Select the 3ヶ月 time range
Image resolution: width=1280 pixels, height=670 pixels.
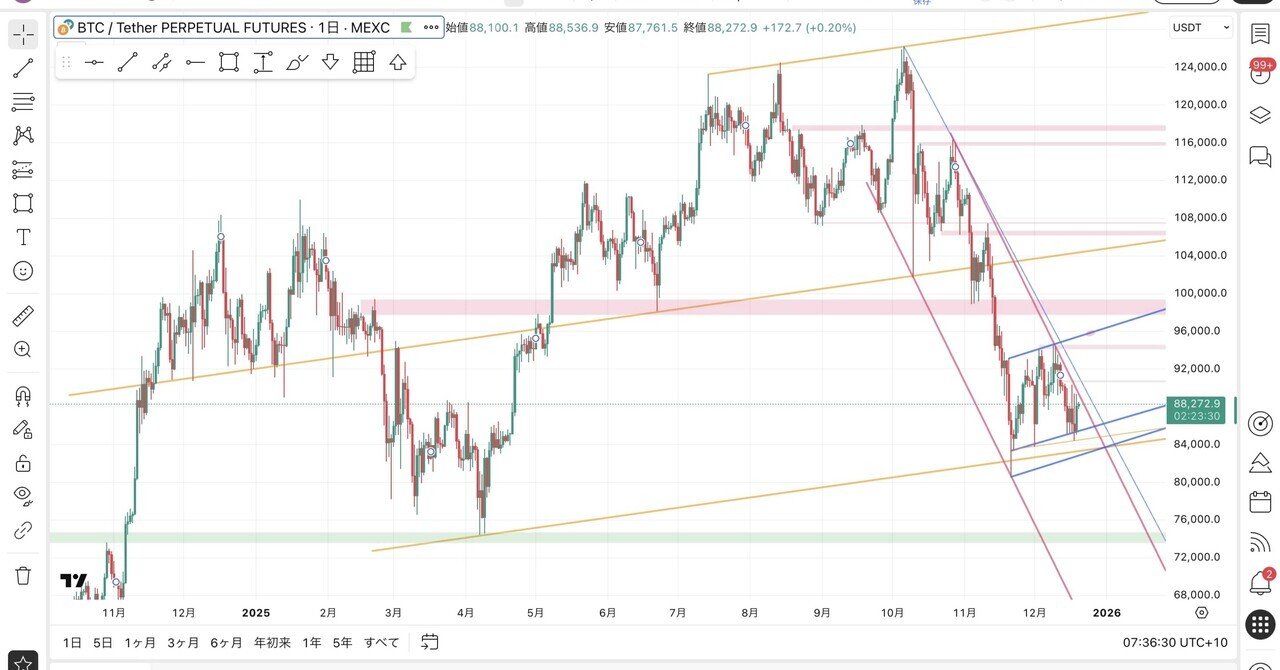click(x=183, y=642)
